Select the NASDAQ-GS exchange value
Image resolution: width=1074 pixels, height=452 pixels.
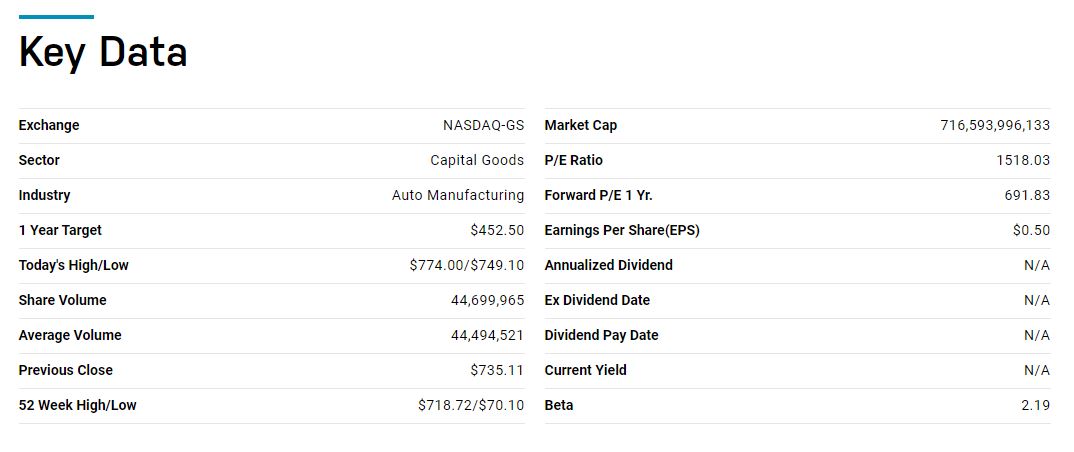click(x=483, y=126)
